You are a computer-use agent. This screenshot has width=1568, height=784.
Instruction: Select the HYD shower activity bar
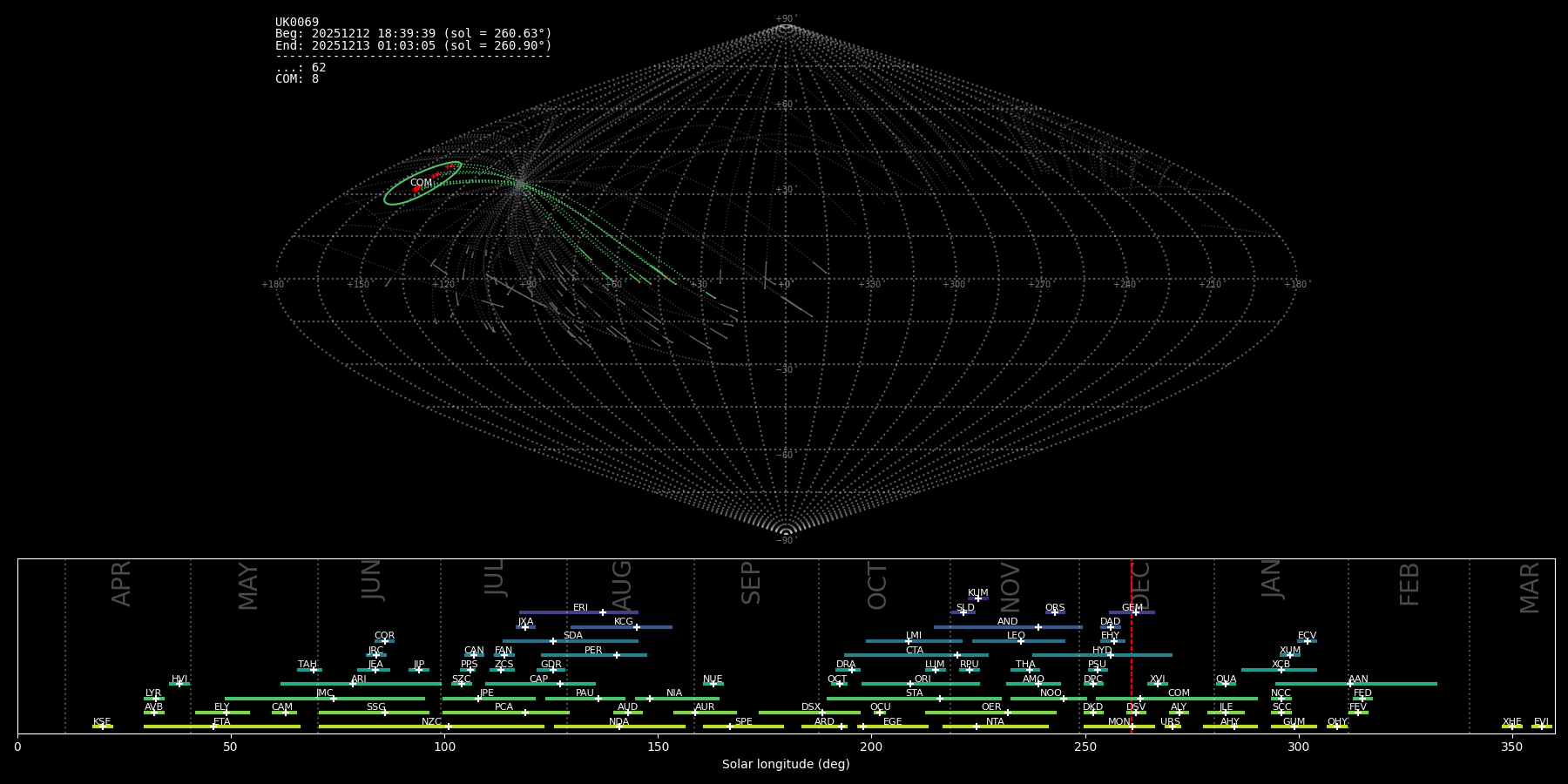[x=1102, y=655]
